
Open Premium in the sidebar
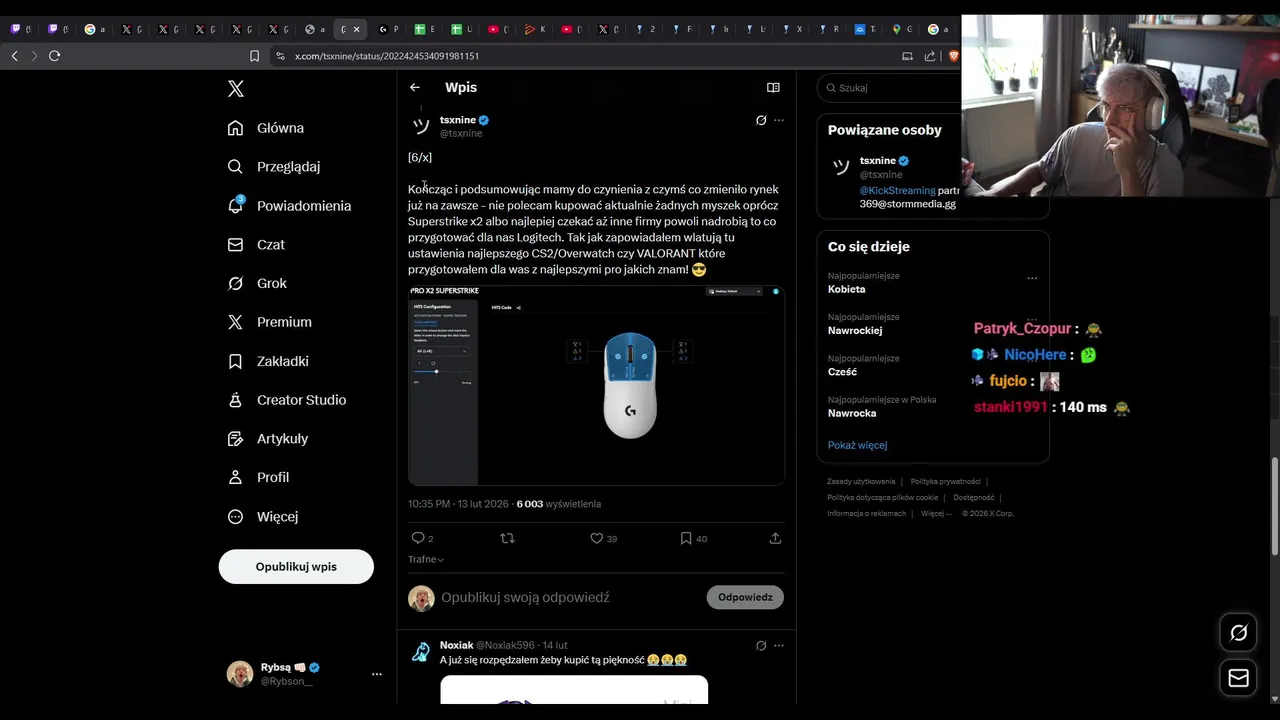pyautogui.click(x=269, y=322)
